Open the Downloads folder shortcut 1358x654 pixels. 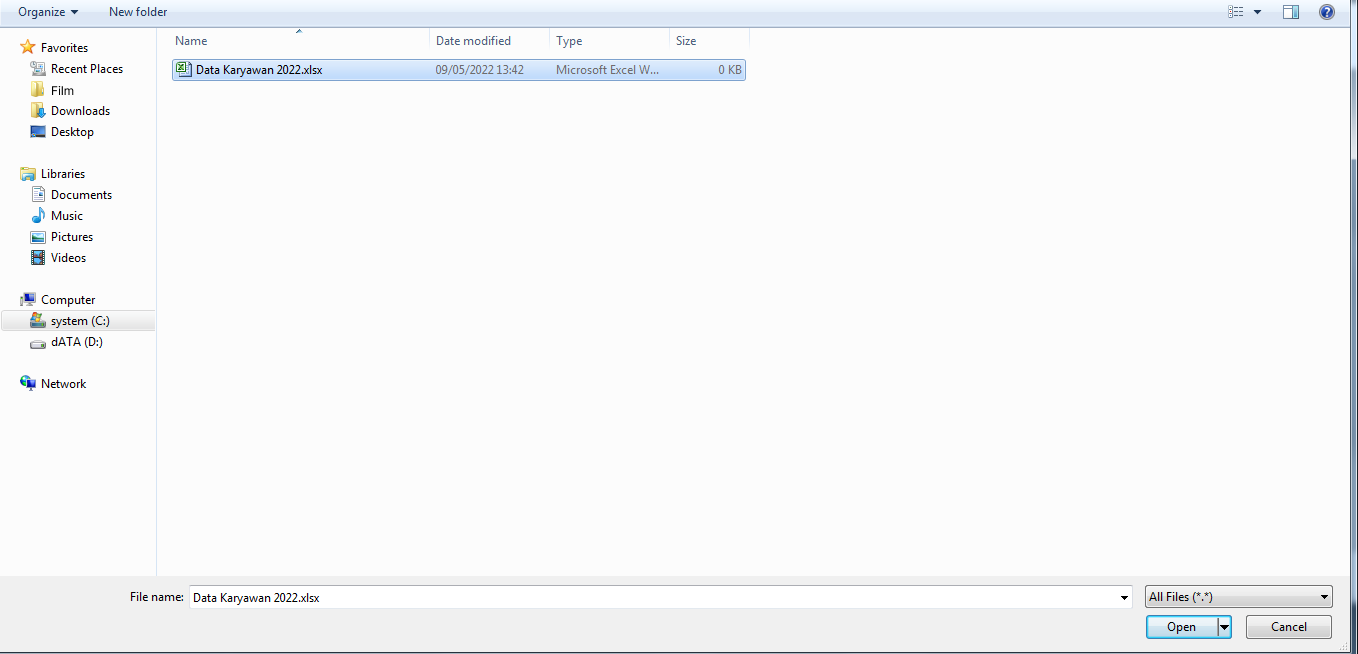pos(80,111)
